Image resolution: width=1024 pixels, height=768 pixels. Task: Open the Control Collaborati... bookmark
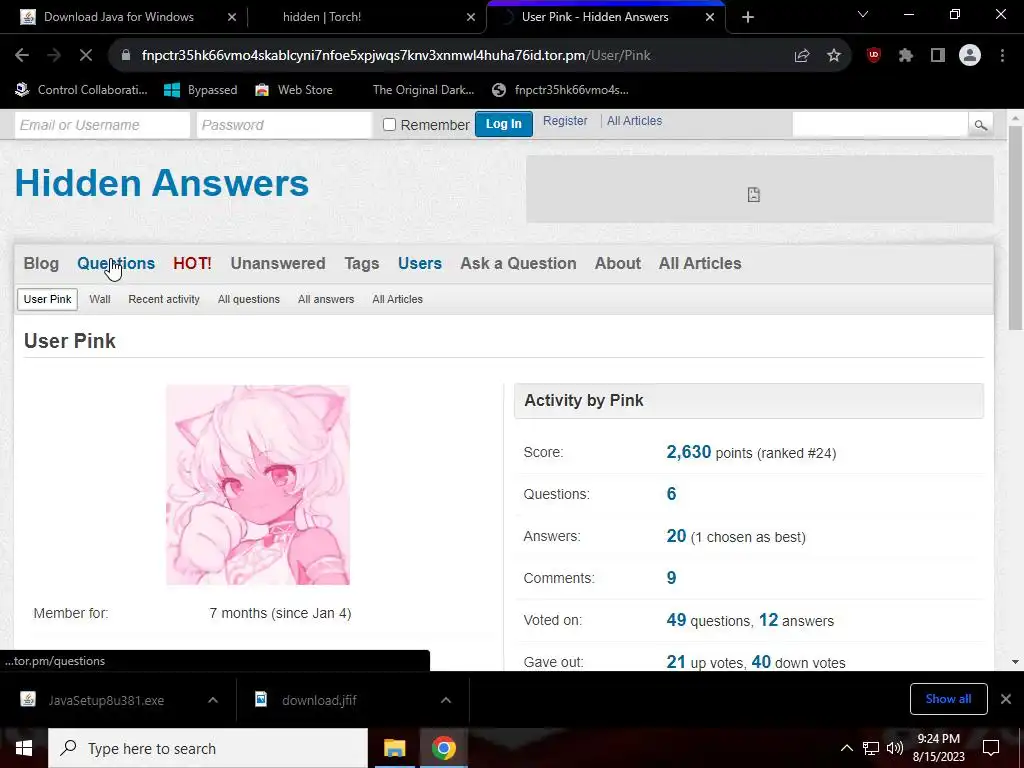tap(81, 90)
